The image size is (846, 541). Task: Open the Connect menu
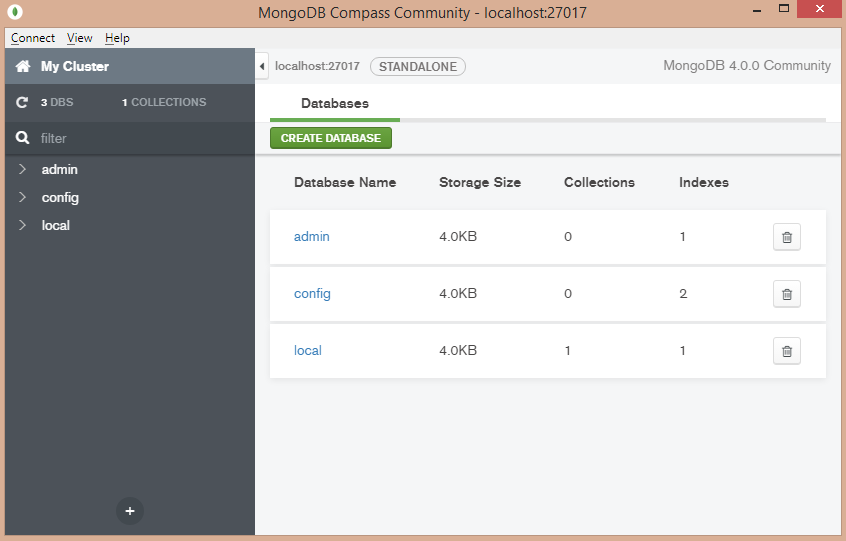pyautogui.click(x=33, y=38)
